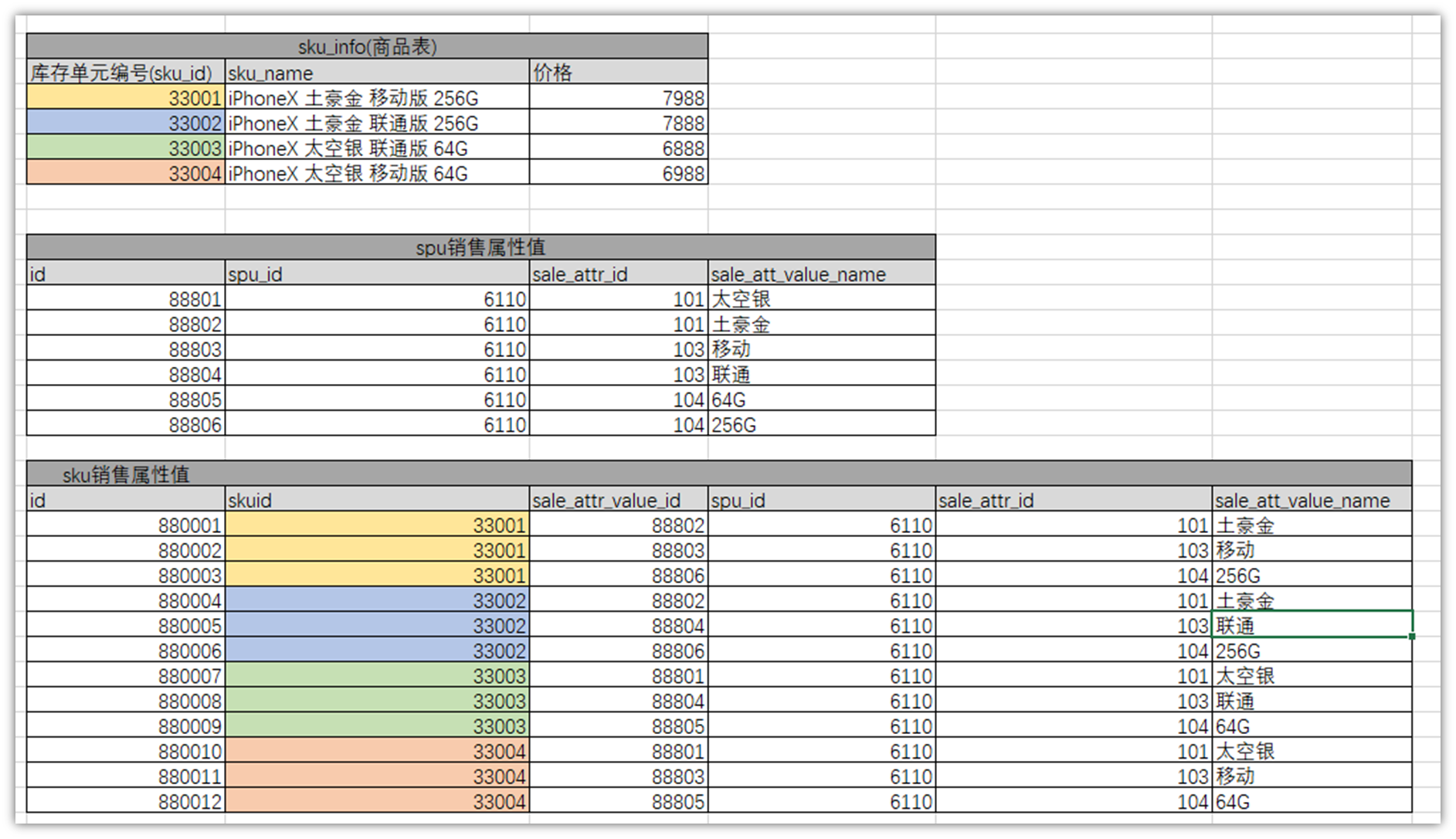Select sale_attr_id 104 in row 88806
Viewport: 1456px width, 839px height.
(x=619, y=424)
